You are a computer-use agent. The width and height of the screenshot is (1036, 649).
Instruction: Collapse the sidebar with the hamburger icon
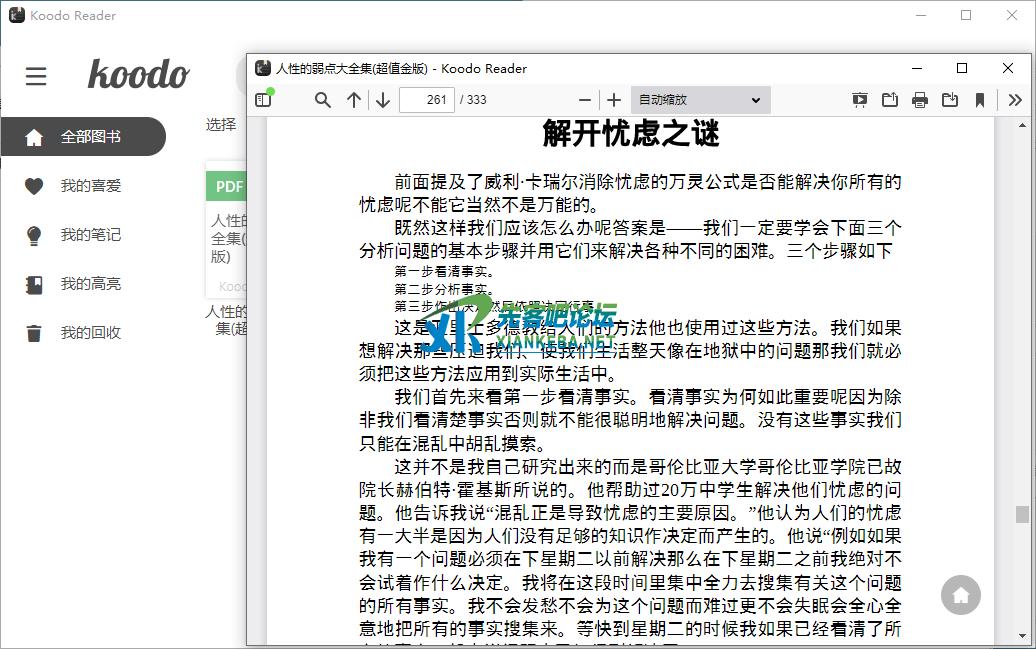point(36,76)
